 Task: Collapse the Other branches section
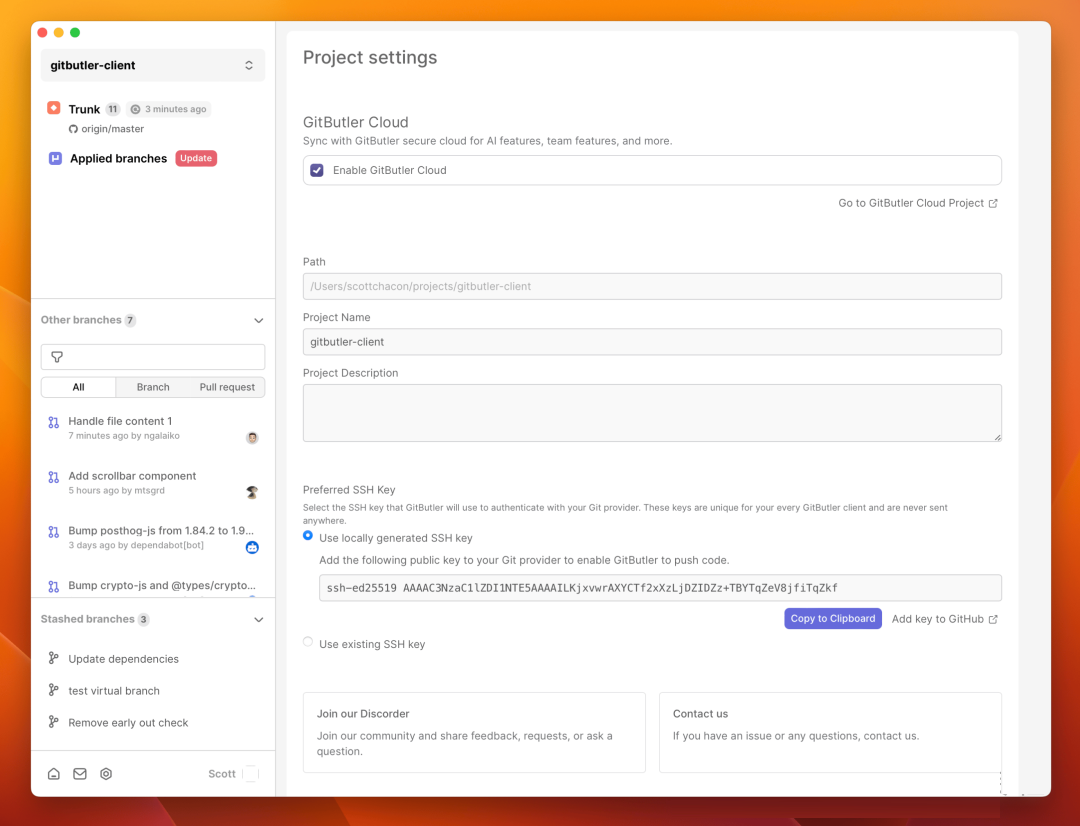(258, 321)
